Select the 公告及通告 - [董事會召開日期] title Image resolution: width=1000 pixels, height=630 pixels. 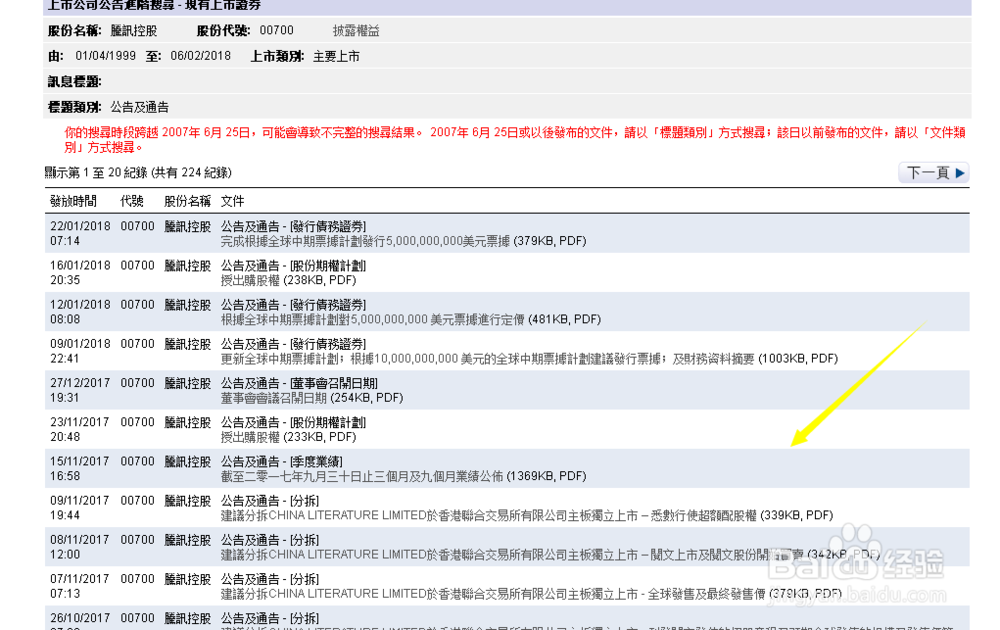299,383
